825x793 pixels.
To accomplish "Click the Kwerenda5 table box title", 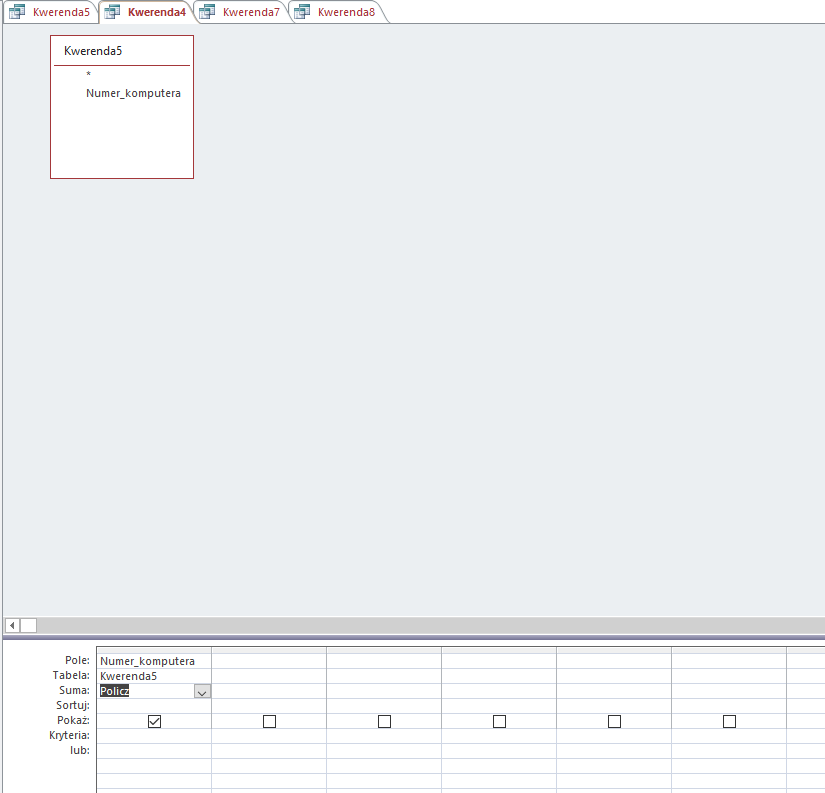I will [93, 51].
